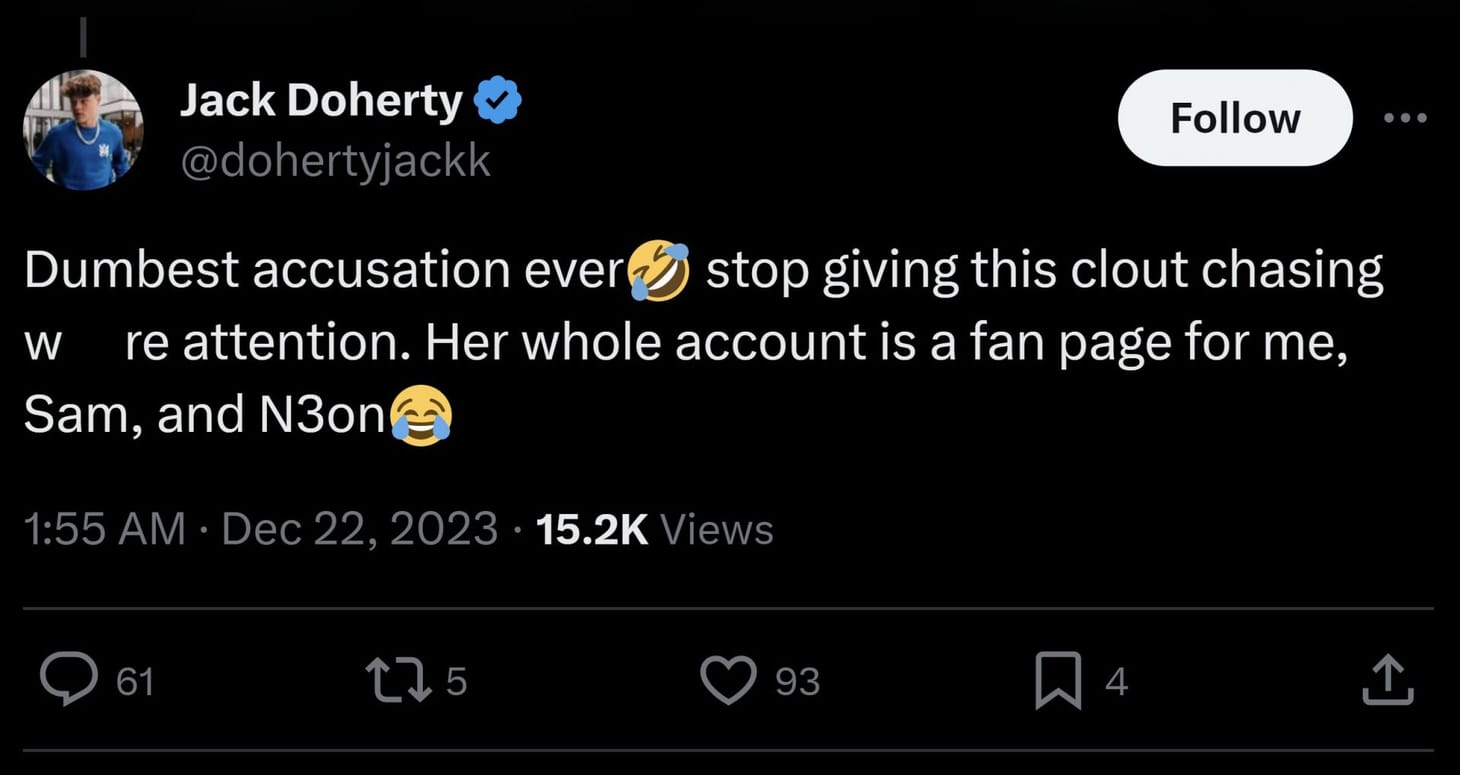Bookmark this tweet using the bookmark icon
Viewport: 1460px width, 775px height.
point(1057,680)
